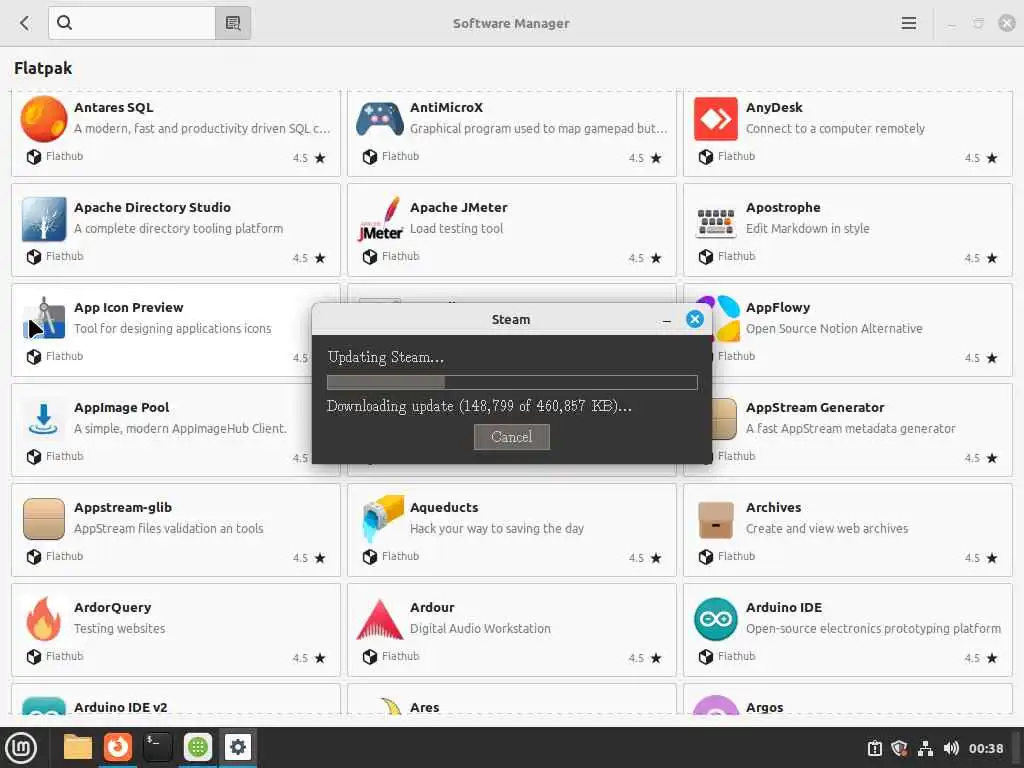Switch to the green taskbar app

(x=197, y=746)
